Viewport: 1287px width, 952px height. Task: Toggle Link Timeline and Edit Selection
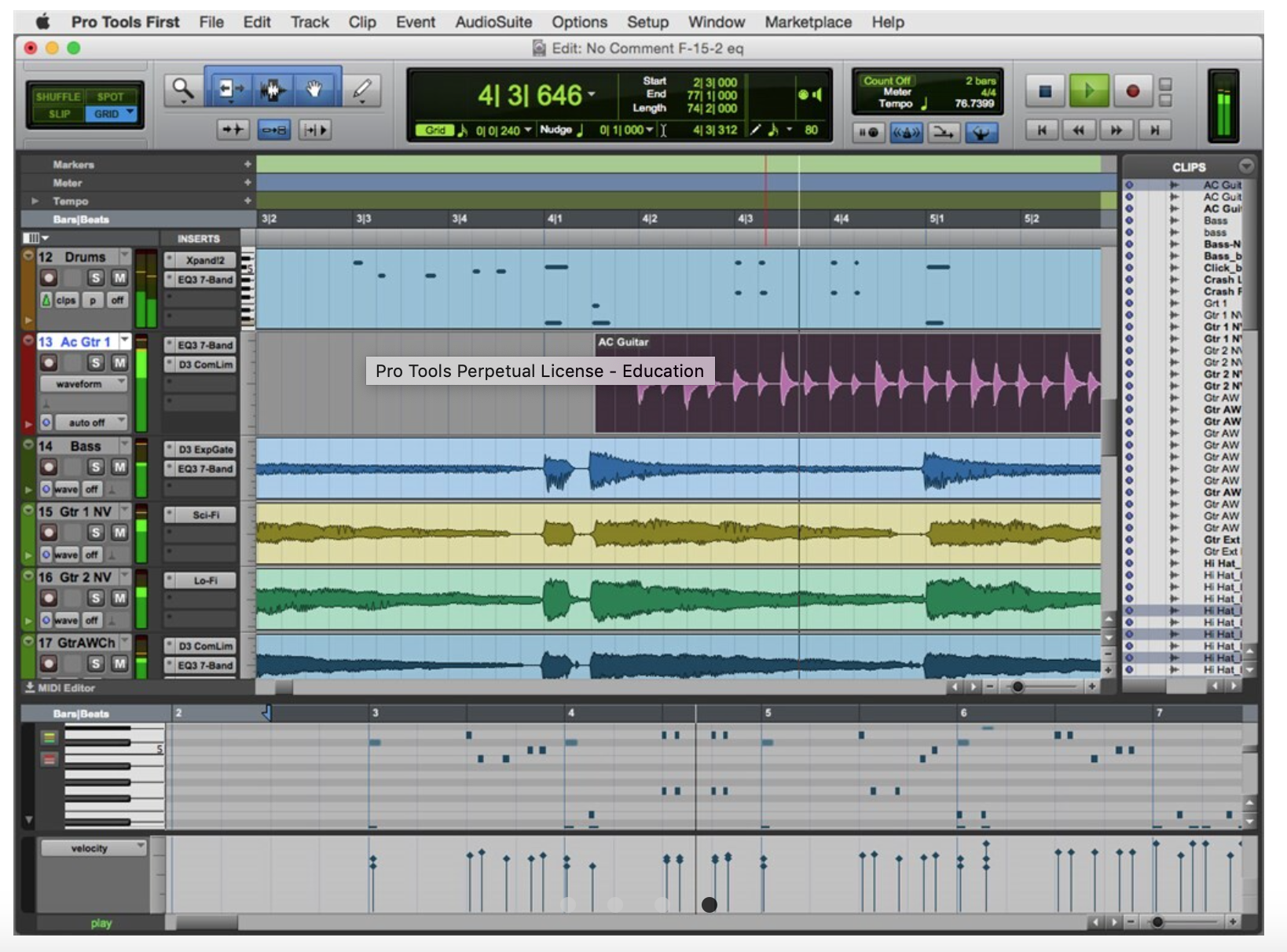(x=273, y=130)
